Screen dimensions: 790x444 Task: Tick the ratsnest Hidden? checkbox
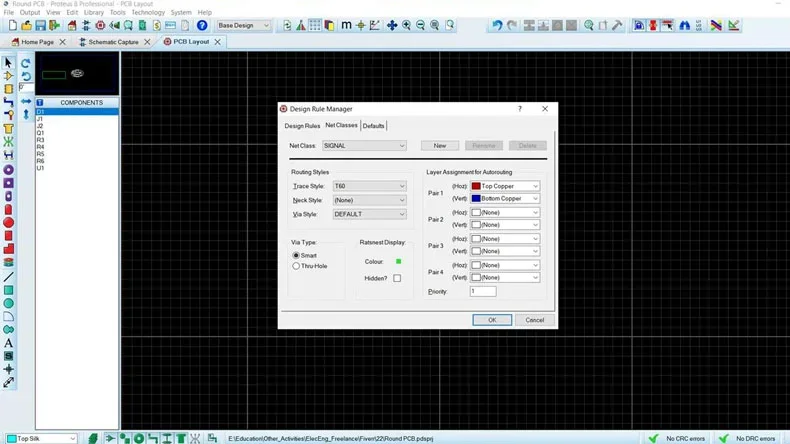coord(397,278)
